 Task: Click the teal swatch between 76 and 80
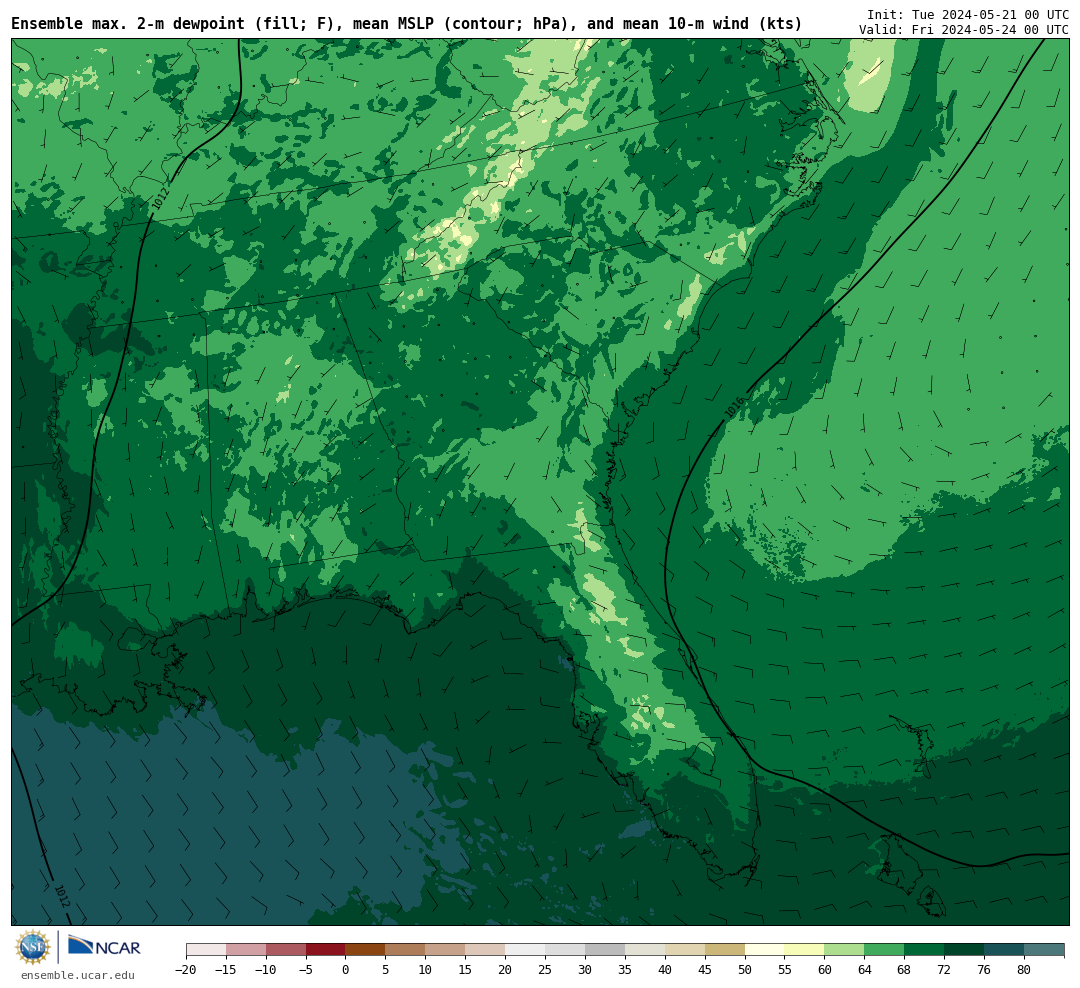click(x=1004, y=950)
